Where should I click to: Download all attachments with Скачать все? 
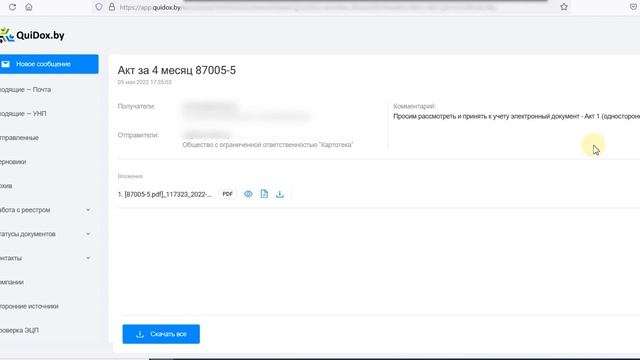[x=161, y=334]
